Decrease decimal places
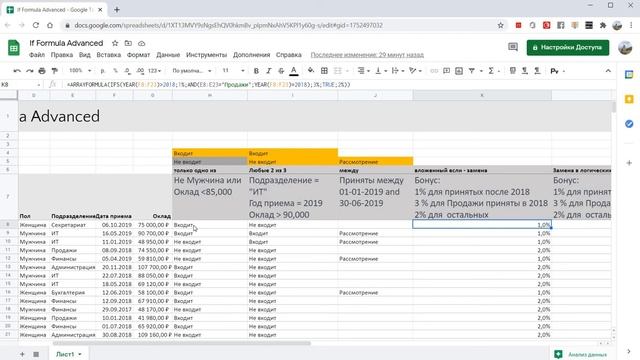 coord(127,71)
